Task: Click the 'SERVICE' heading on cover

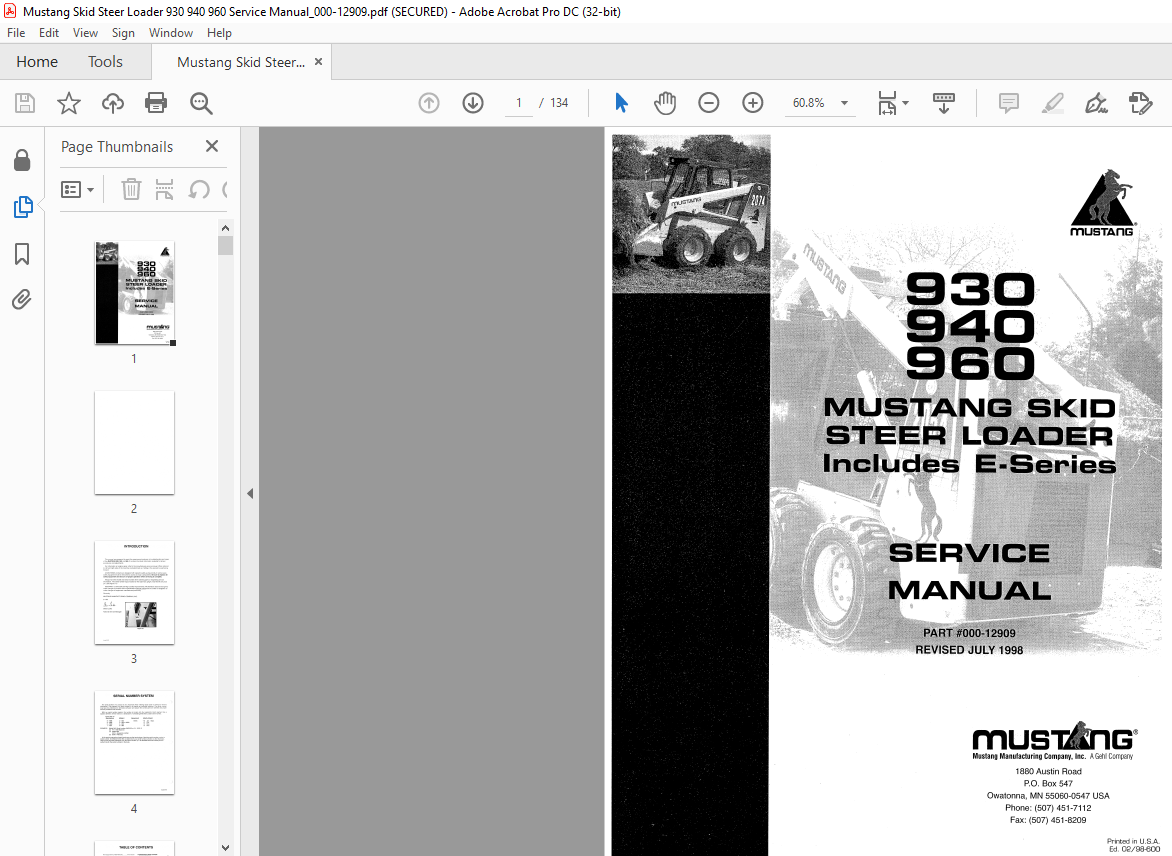Action: (x=969, y=553)
